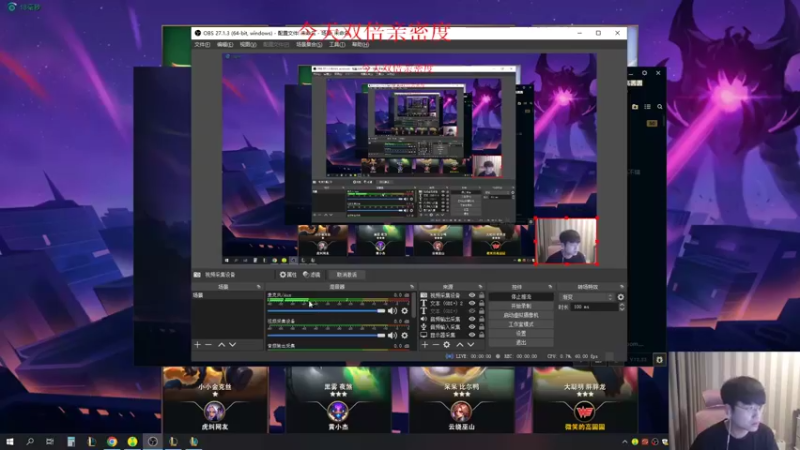Click 开始录制 button
Image resolution: width=800 pixels, height=450 pixels.
point(521,306)
